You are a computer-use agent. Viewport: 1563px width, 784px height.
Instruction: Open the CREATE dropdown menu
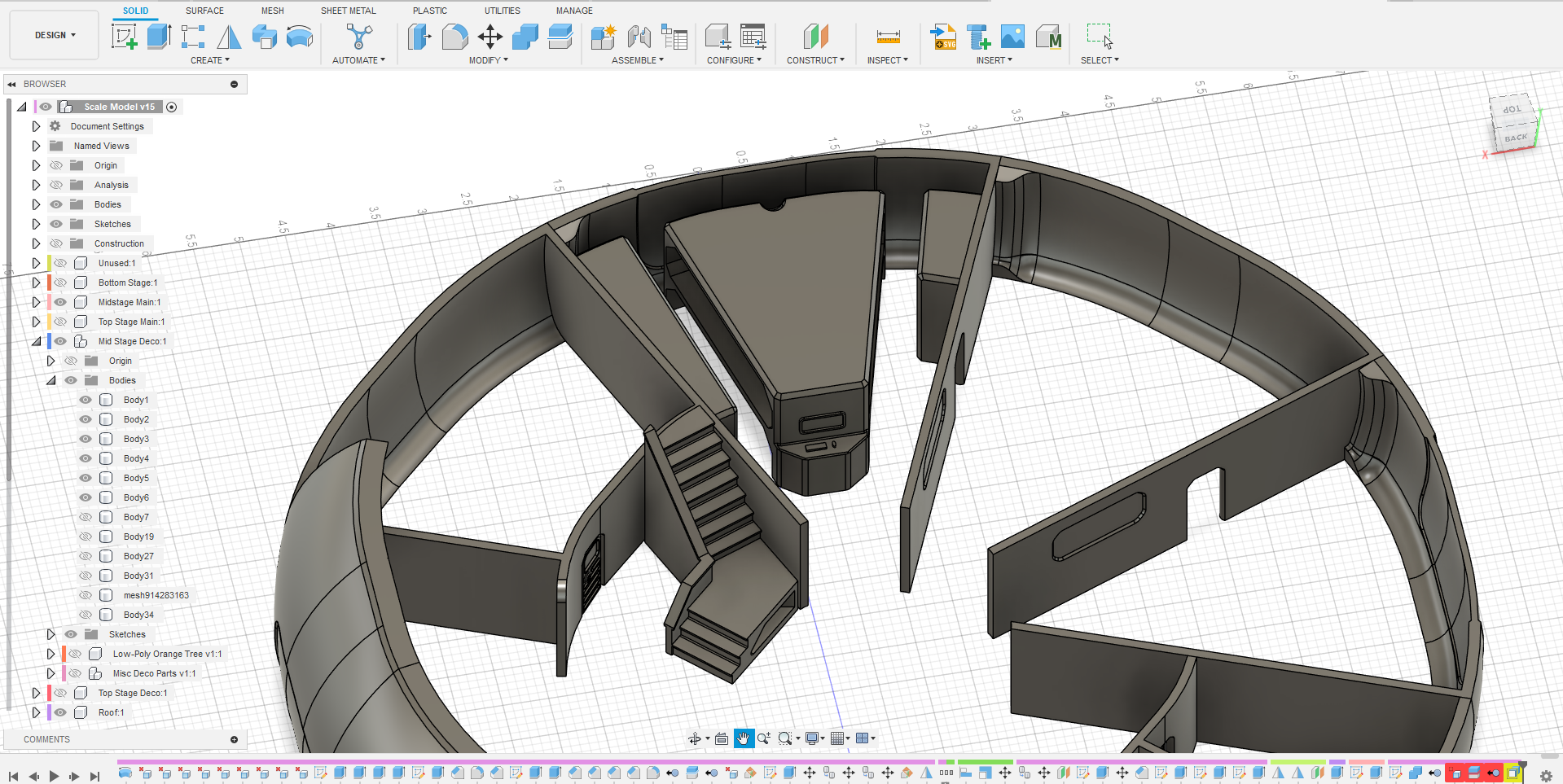tap(210, 60)
